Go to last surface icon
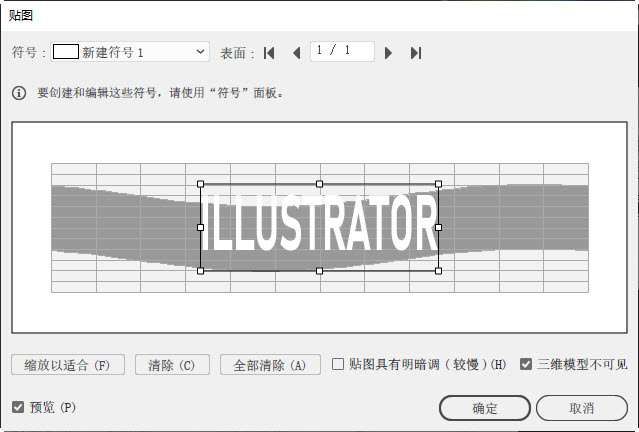This screenshot has height=432, width=639. [x=416, y=53]
